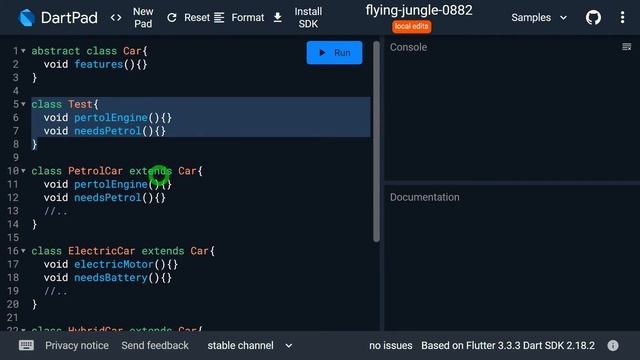Viewport: 640px width, 360px height.
Task: Click 'electricMotor' method on line 17
Action: 113,264
